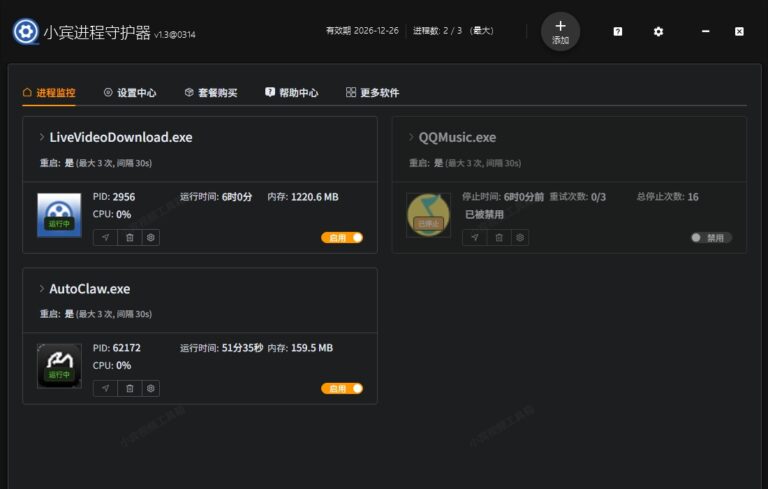Open the 设置中心 tab
The image size is (768, 489).
(130, 93)
